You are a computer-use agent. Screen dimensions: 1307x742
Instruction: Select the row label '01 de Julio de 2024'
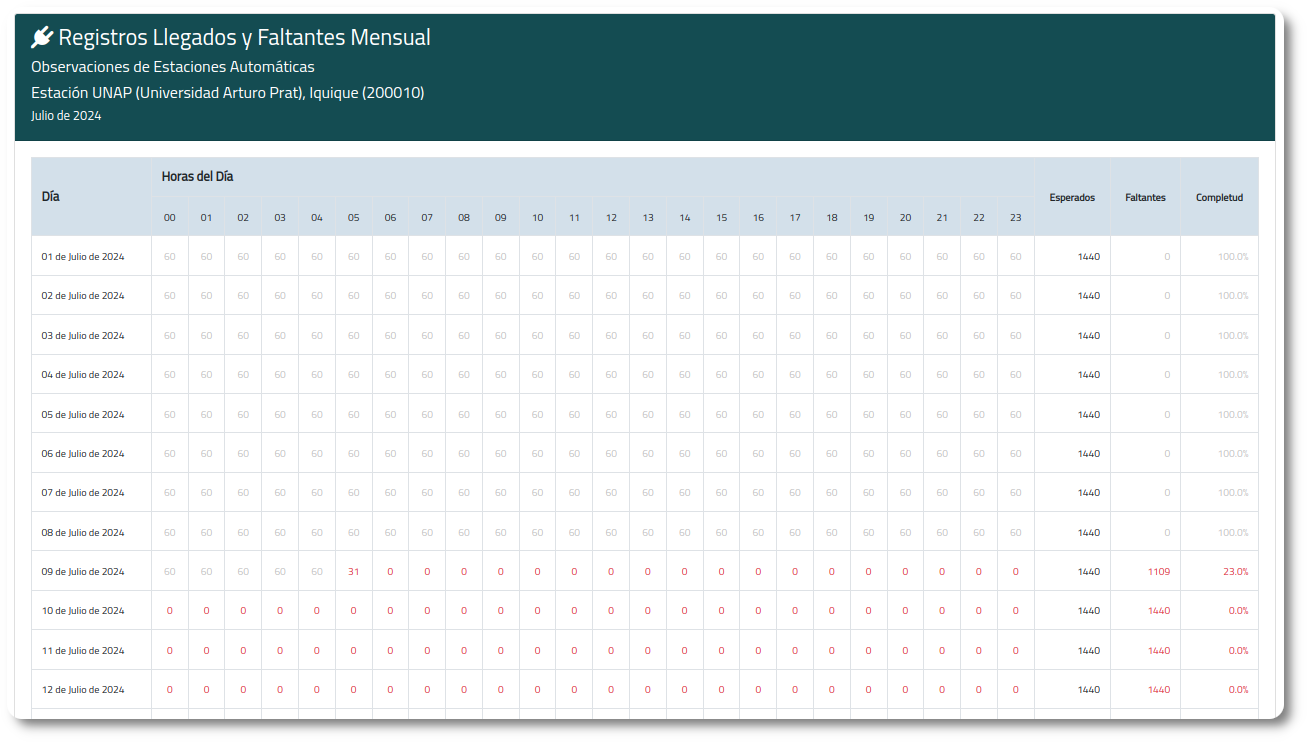[83, 257]
